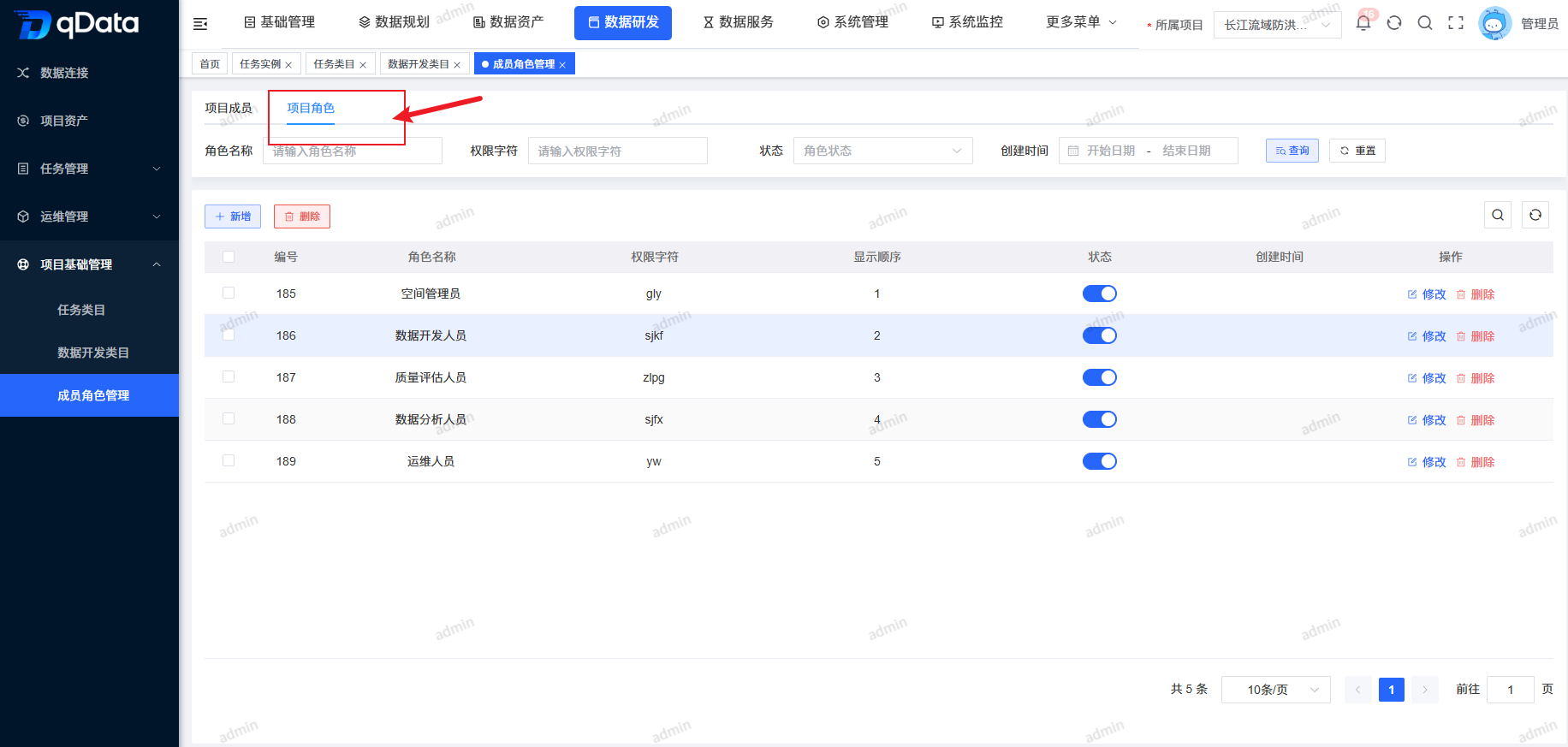Screen dimensions: 1568x747
Task: Open notifications bell icon
Action: 1363,23
